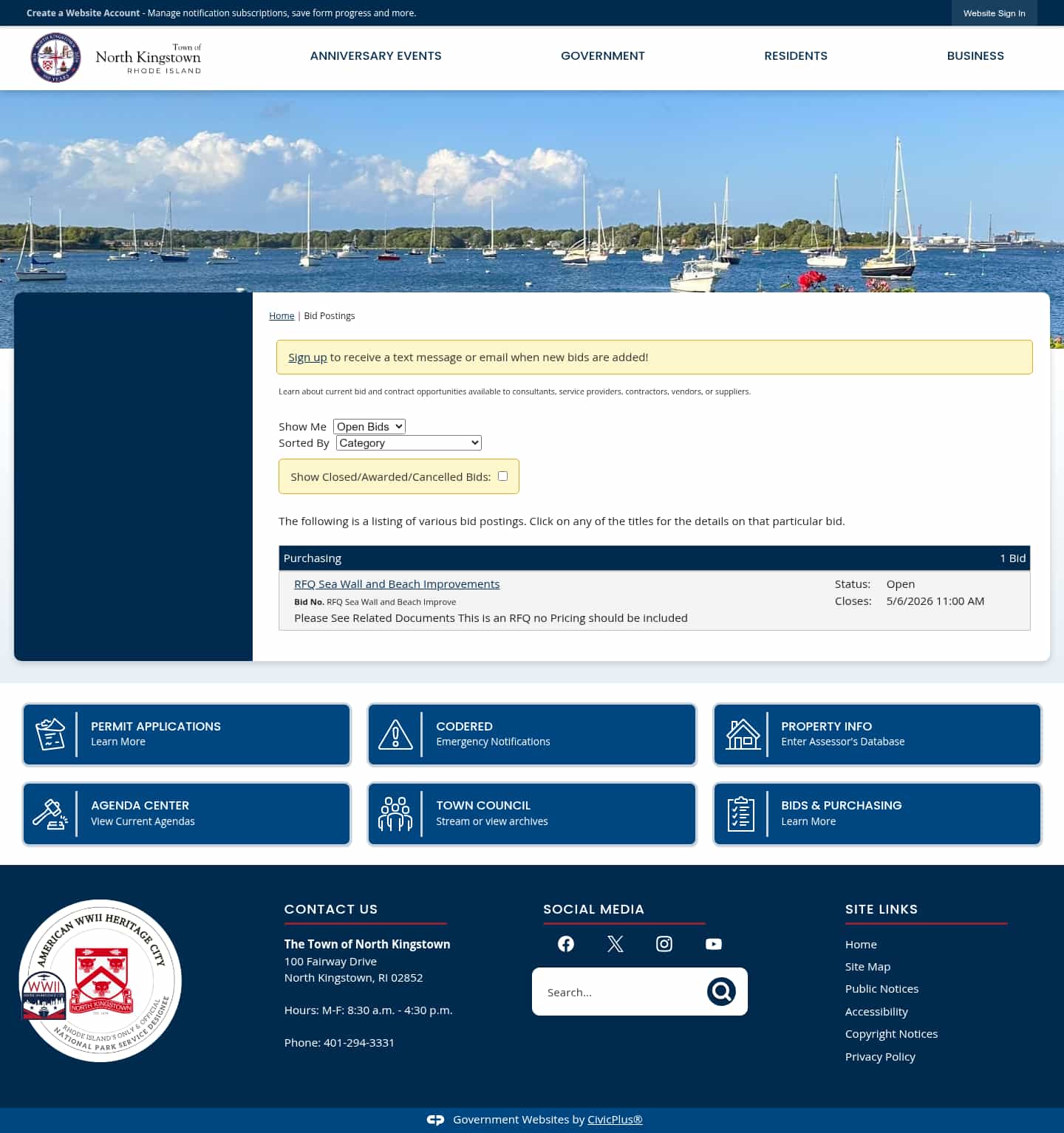
Task: Open the Instagram social media icon
Action: coord(664,944)
